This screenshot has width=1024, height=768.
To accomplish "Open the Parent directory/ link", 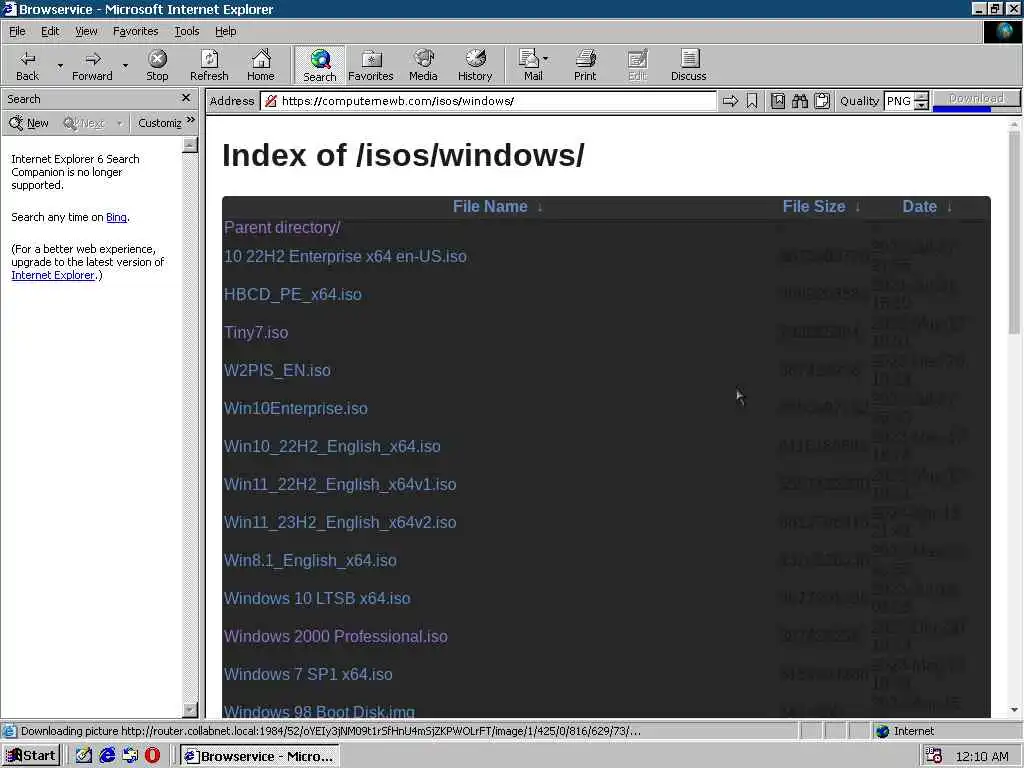I will pos(282,227).
